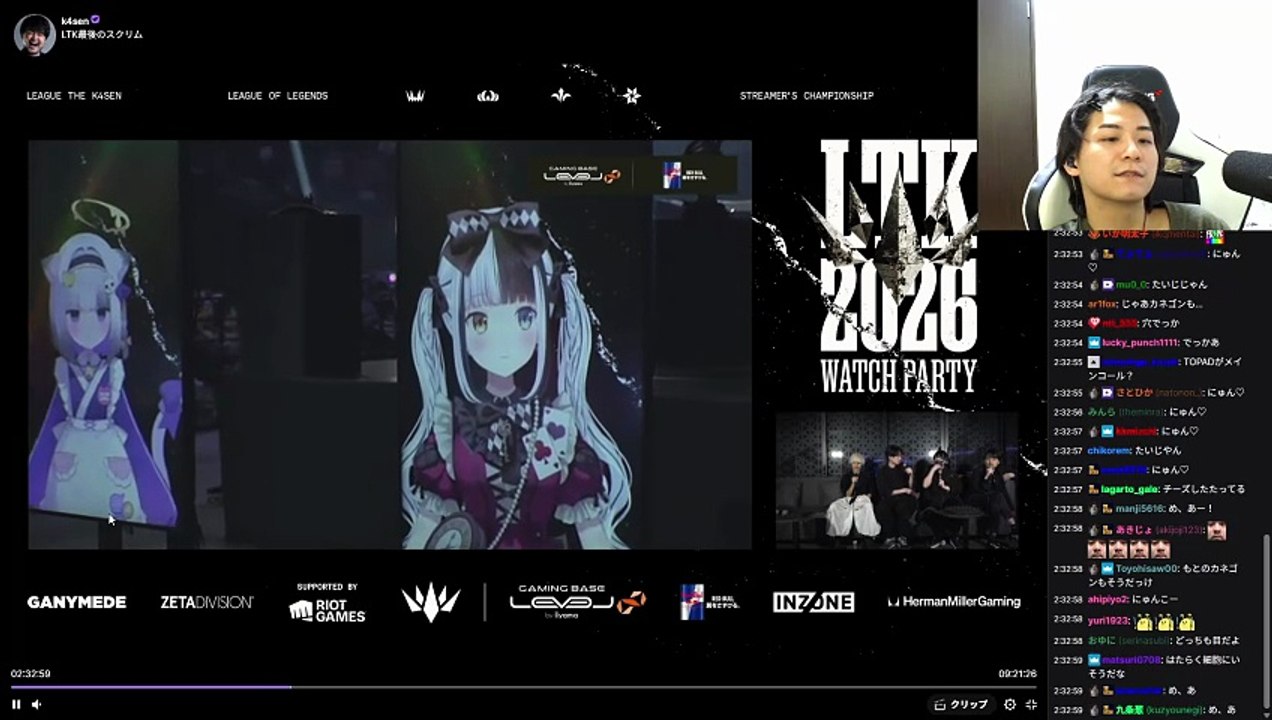Open chatter chikorem username
Viewport: 1272px width, 720px height.
coord(1109,451)
